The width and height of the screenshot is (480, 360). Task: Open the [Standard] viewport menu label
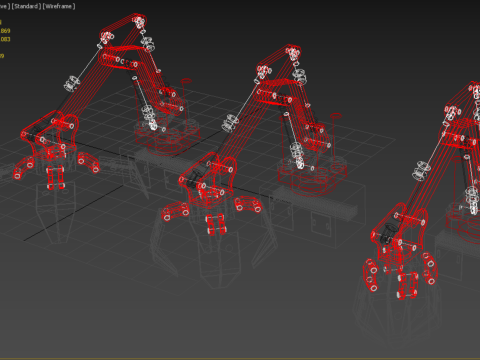coord(26,6)
